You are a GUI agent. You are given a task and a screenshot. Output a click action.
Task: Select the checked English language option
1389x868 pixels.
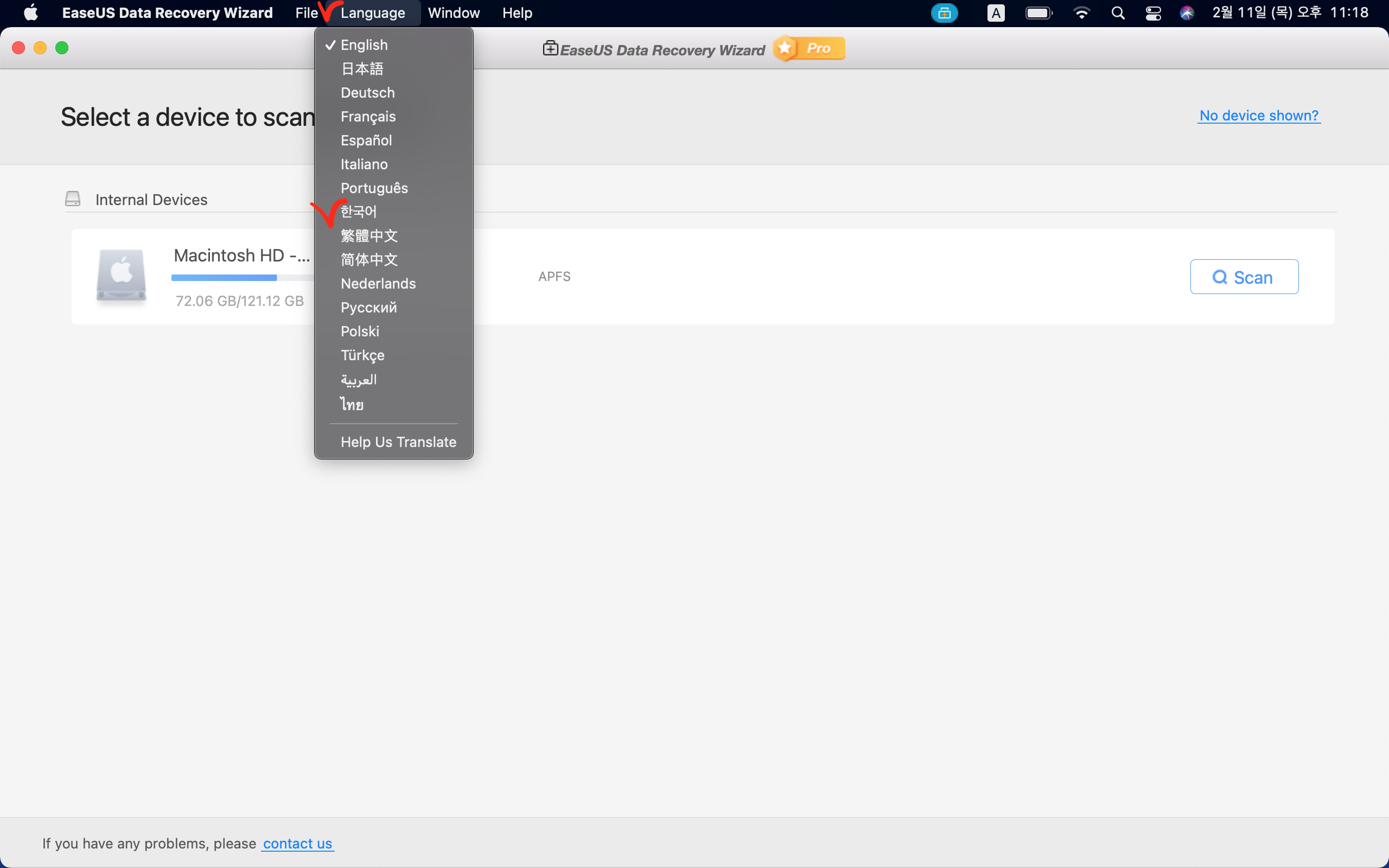364,45
